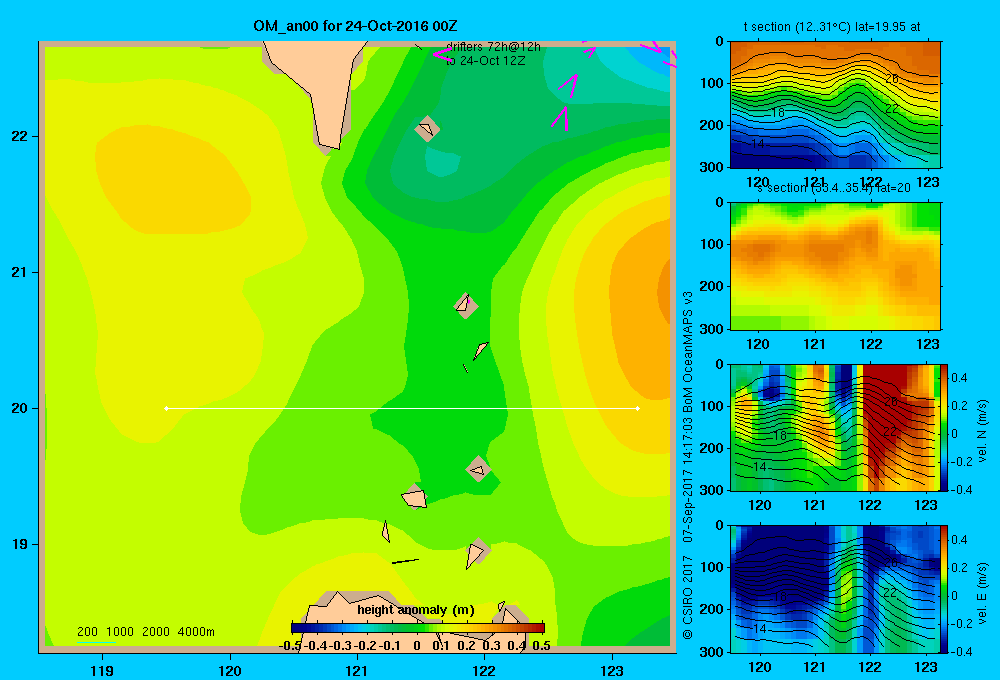Click the vel. N color scale bar

(944, 427)
